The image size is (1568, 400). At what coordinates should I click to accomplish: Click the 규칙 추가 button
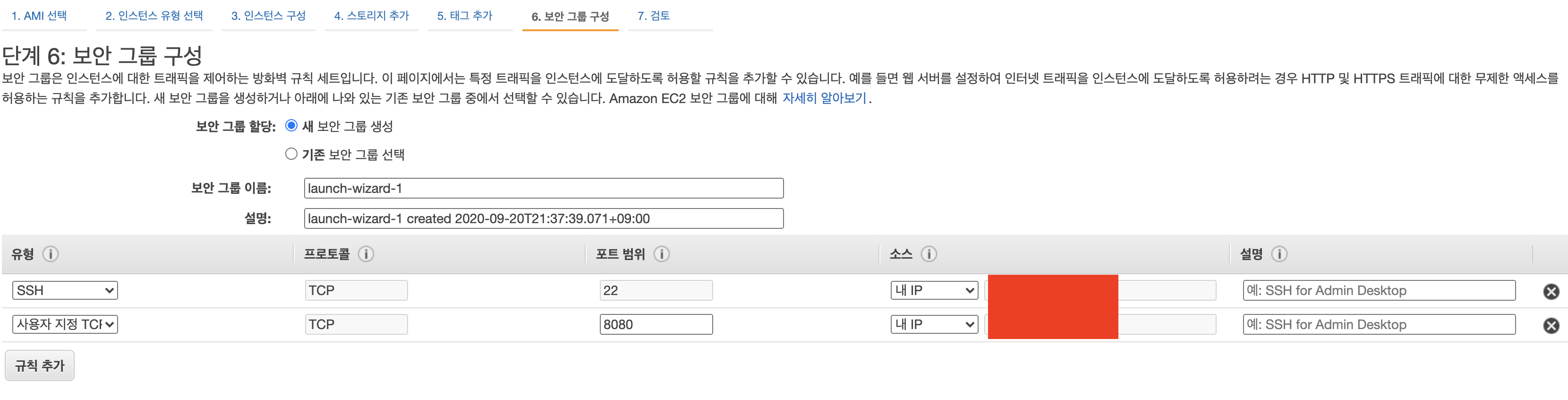pyautogui.click(x=40, y=365)
